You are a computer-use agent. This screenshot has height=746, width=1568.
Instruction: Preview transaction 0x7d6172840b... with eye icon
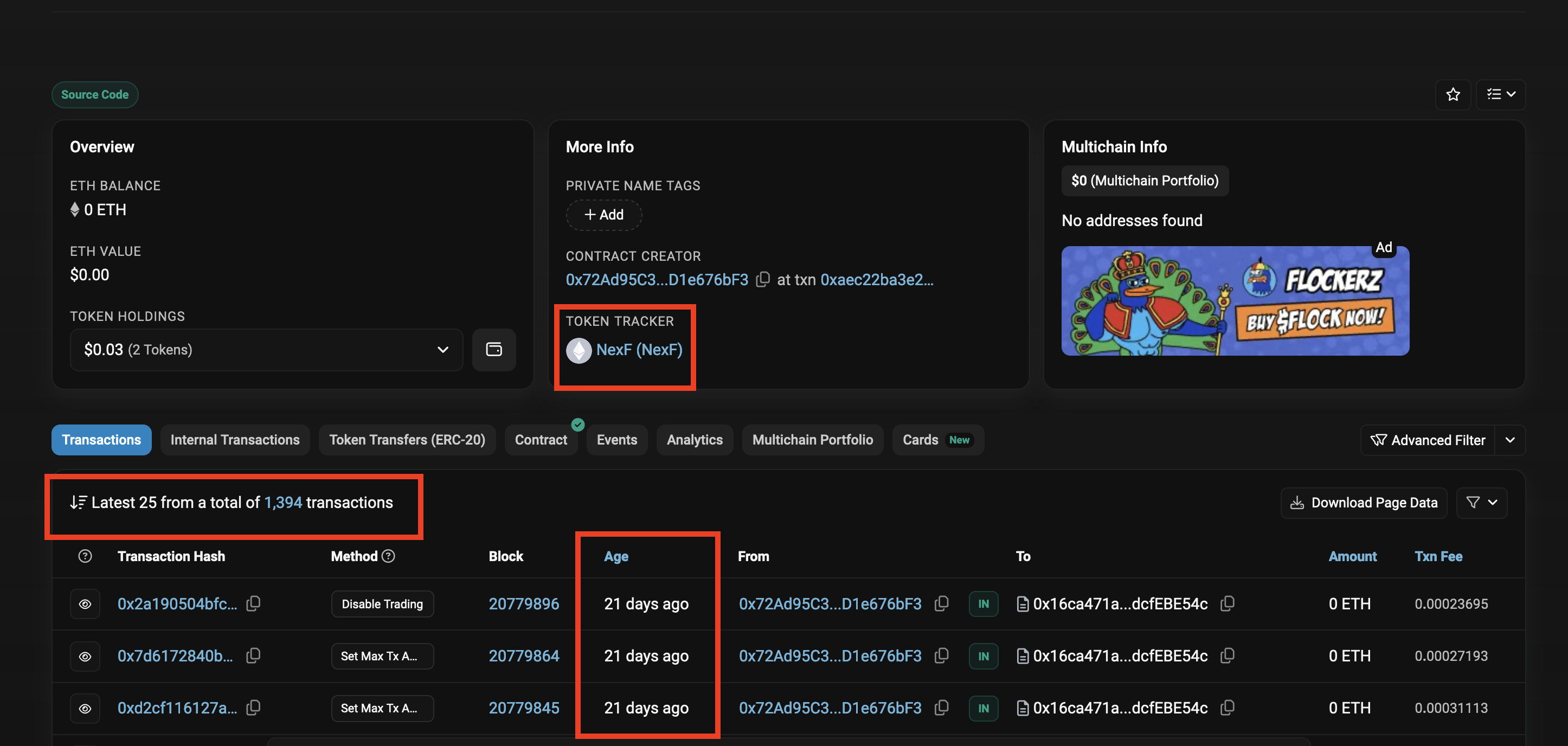(85, 656)
